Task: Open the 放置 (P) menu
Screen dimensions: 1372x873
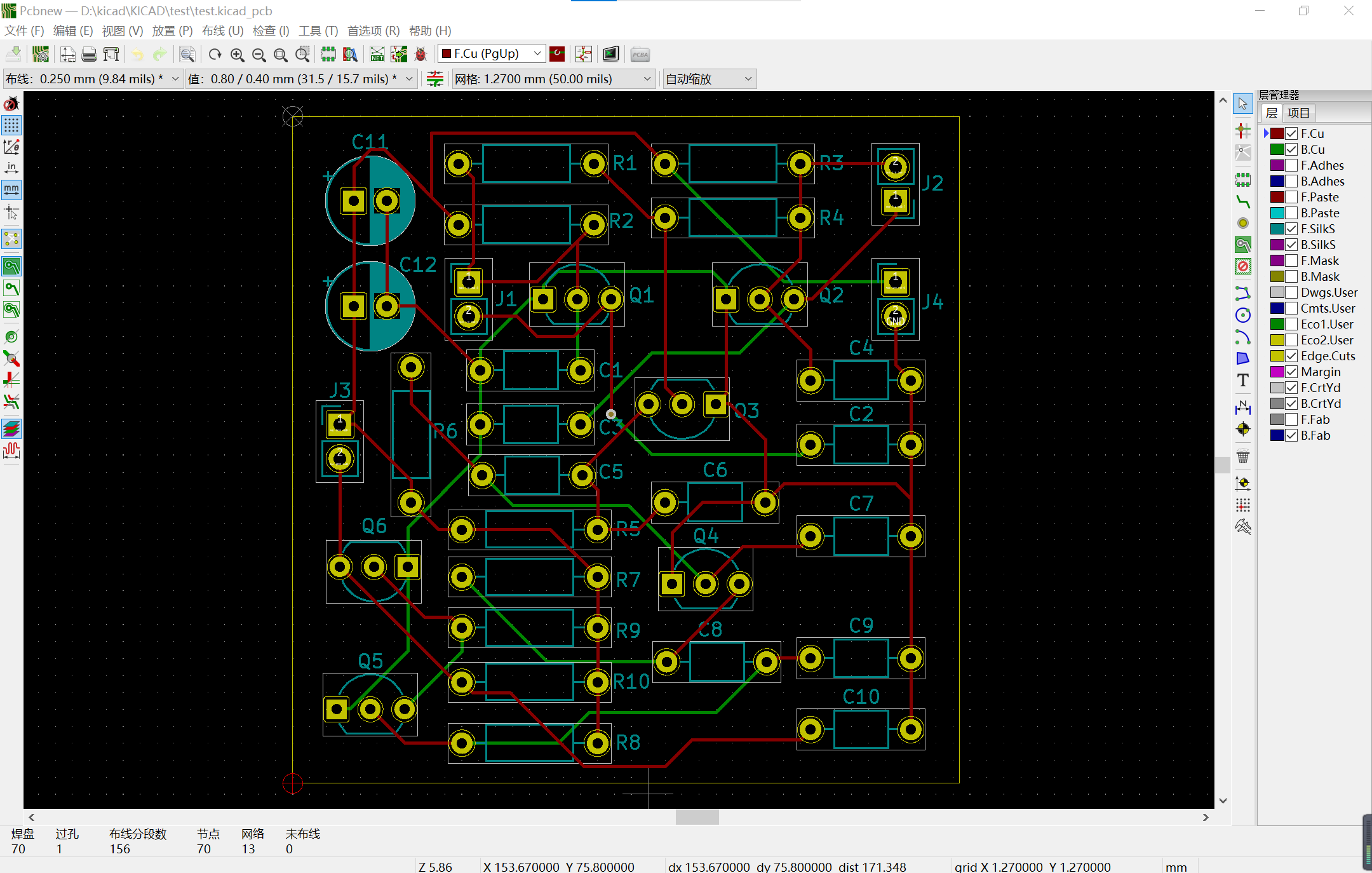Action: (x=172, y=30)
